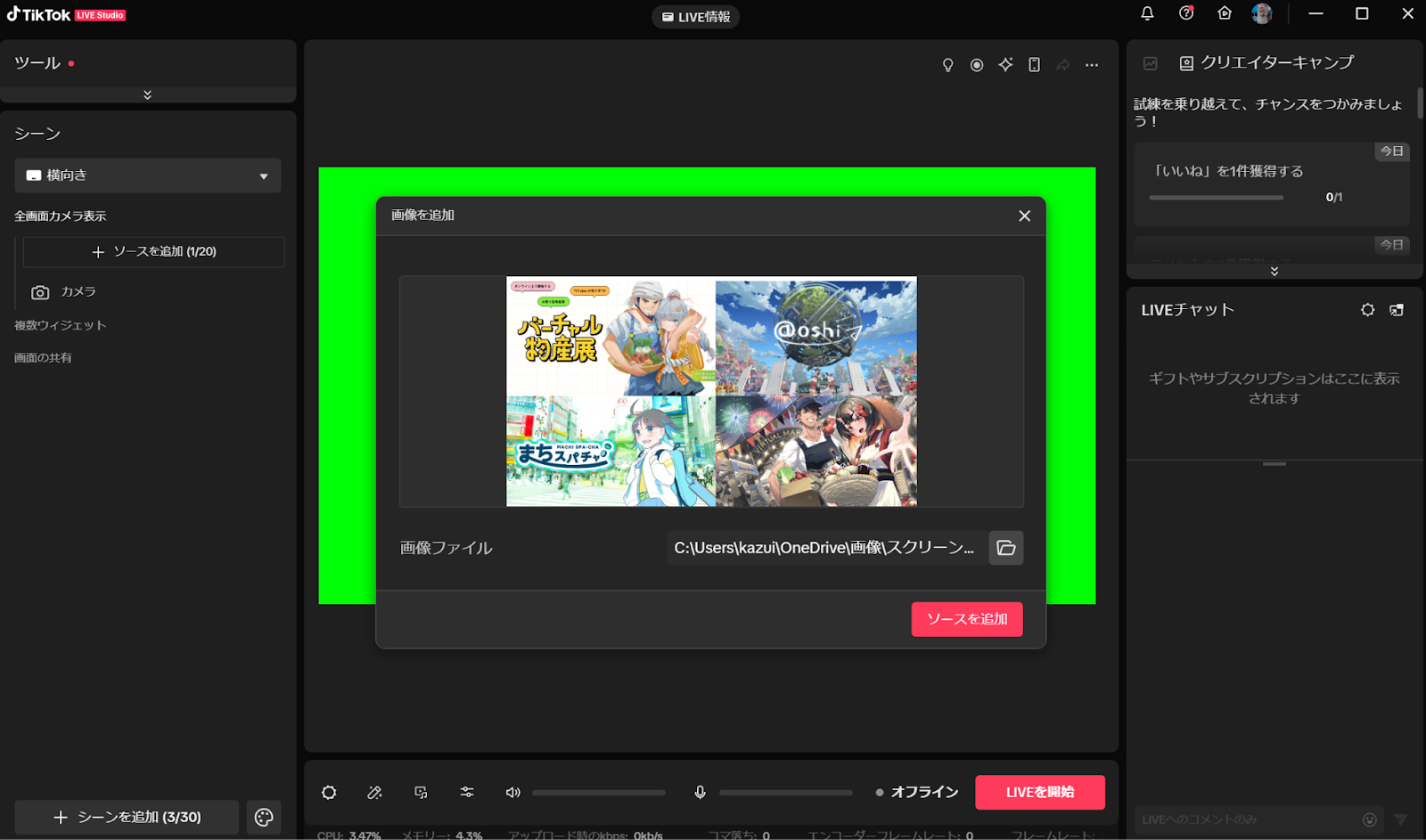Open the 横向き orientation dropdown

[x=148, y=175]
